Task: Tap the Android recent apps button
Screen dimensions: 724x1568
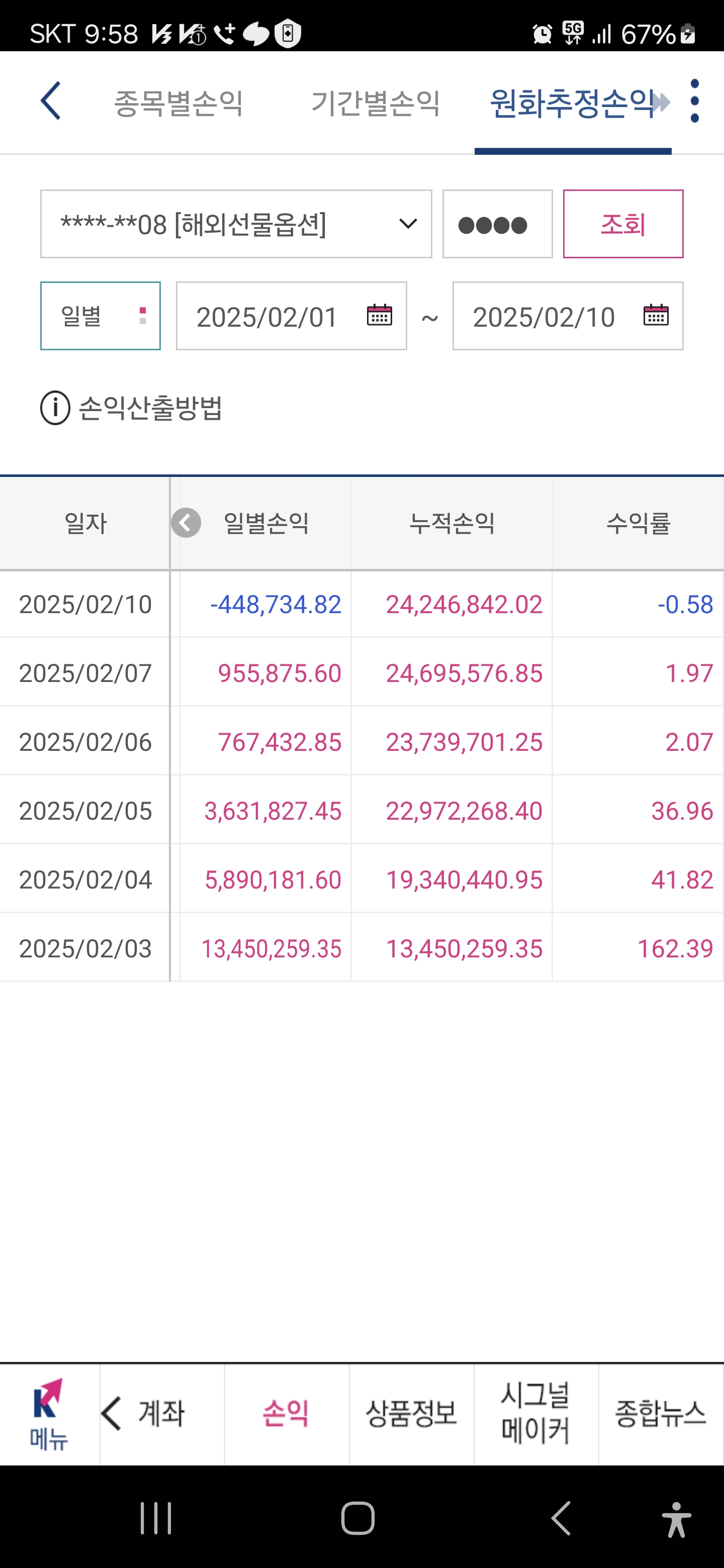Action: coord(156,1518)
